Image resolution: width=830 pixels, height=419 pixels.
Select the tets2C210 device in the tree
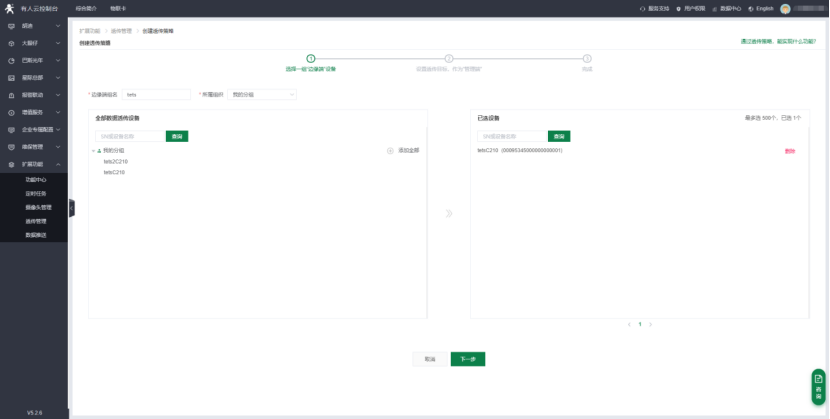pos(116,161)
